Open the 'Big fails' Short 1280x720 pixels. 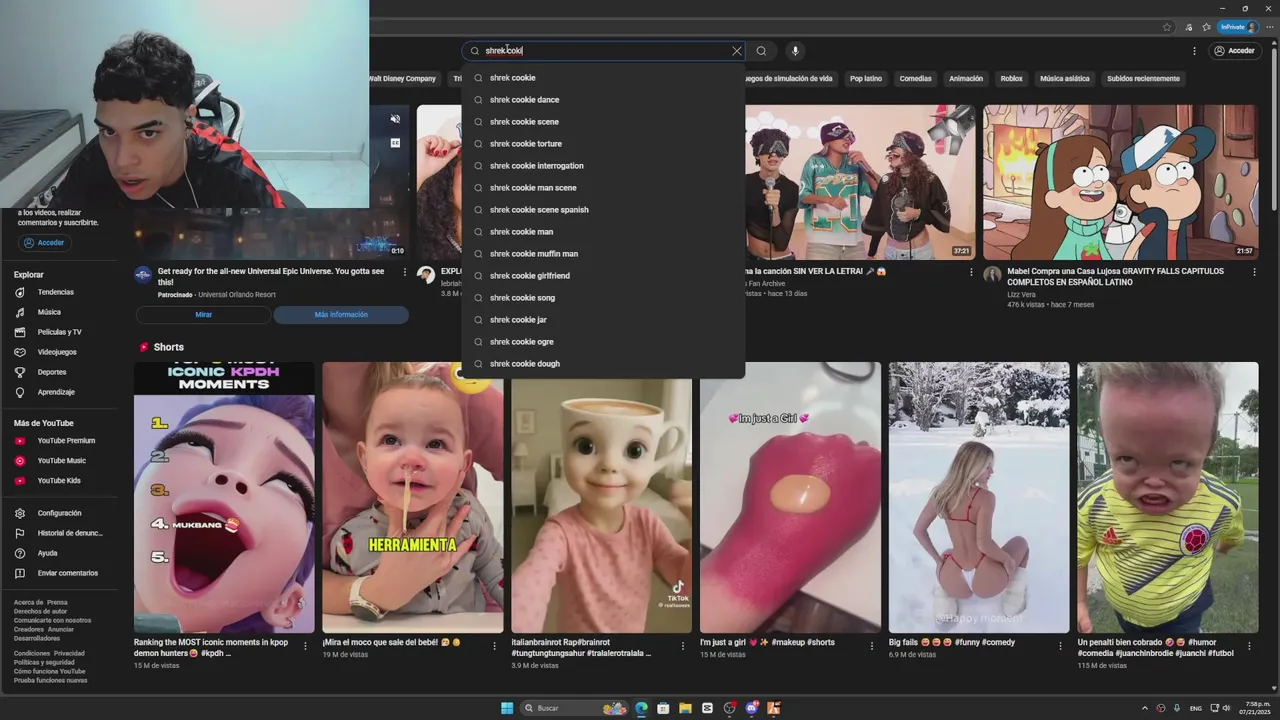tap(979, 497)
